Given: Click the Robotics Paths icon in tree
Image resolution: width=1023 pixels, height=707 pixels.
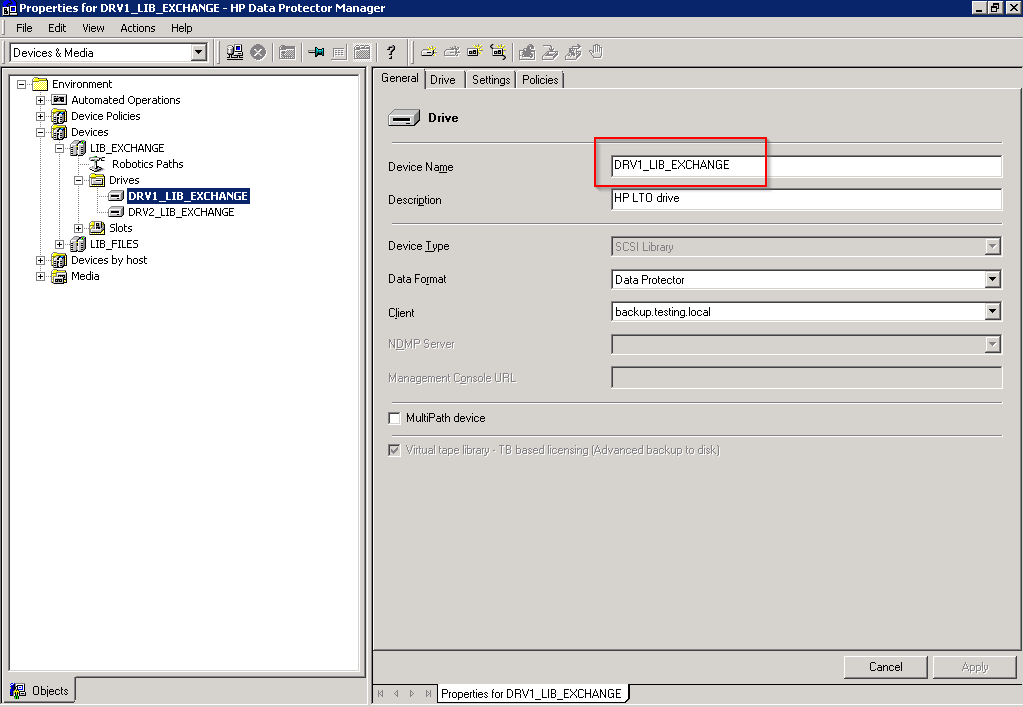Looking at the screenshot, I should (x=97, y=164).
